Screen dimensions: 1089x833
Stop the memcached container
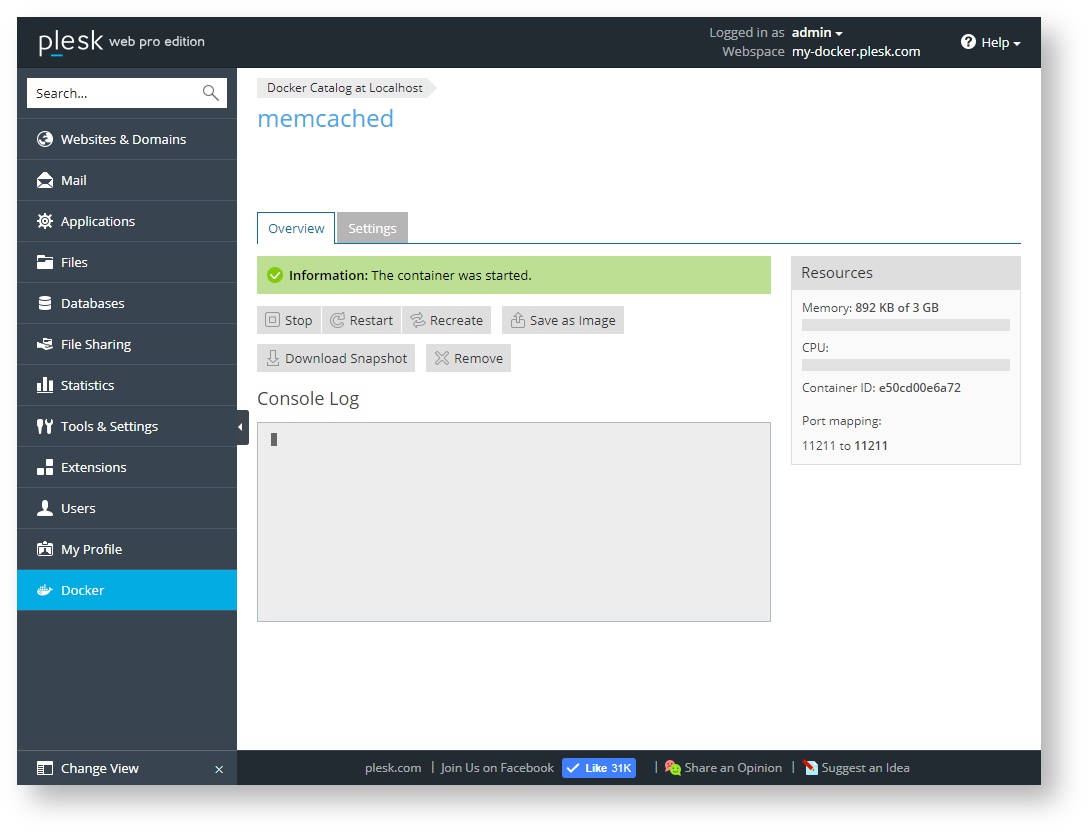coord(289,320)
